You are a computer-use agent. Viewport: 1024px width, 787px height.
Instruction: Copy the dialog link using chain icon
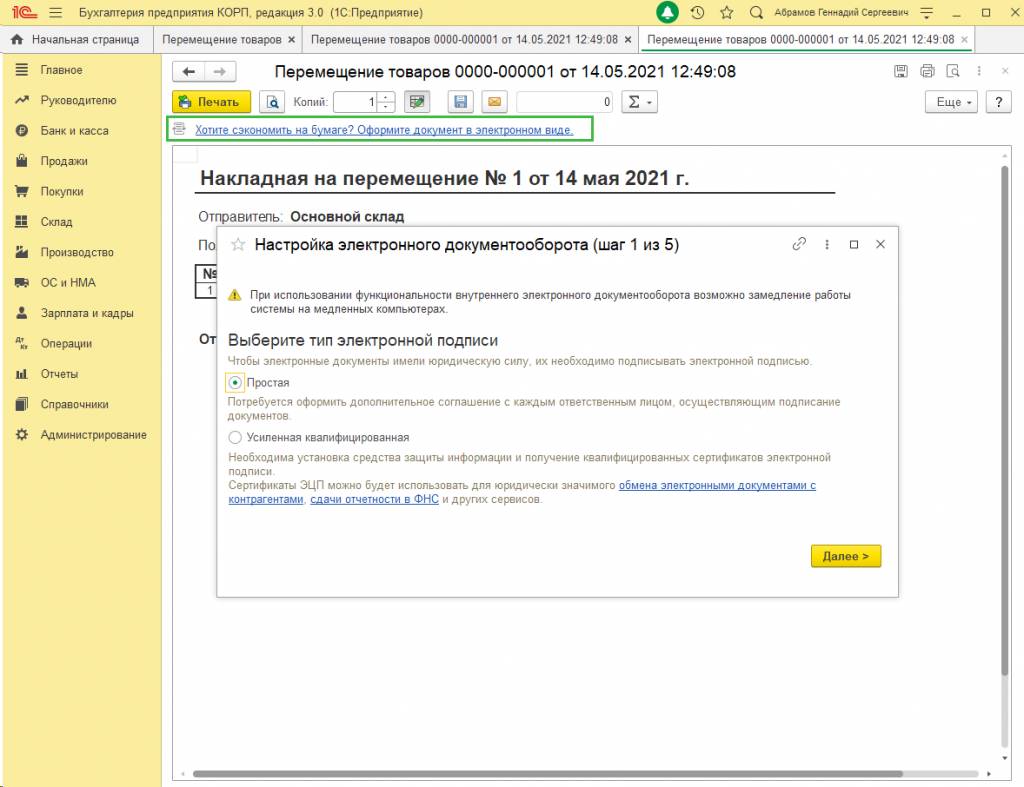799,244
